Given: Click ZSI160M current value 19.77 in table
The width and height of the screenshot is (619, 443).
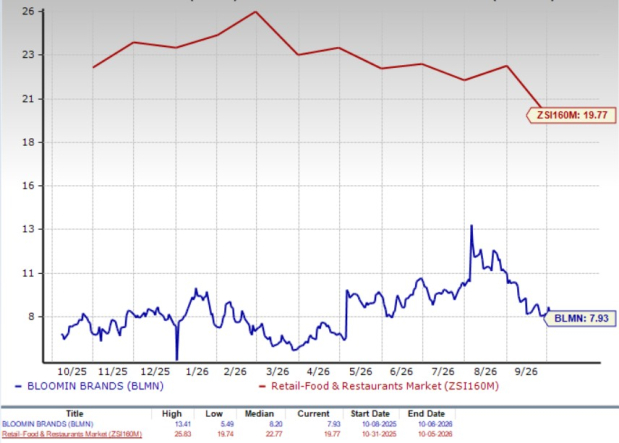Looking at the screenshot, I should pos(332,434).
